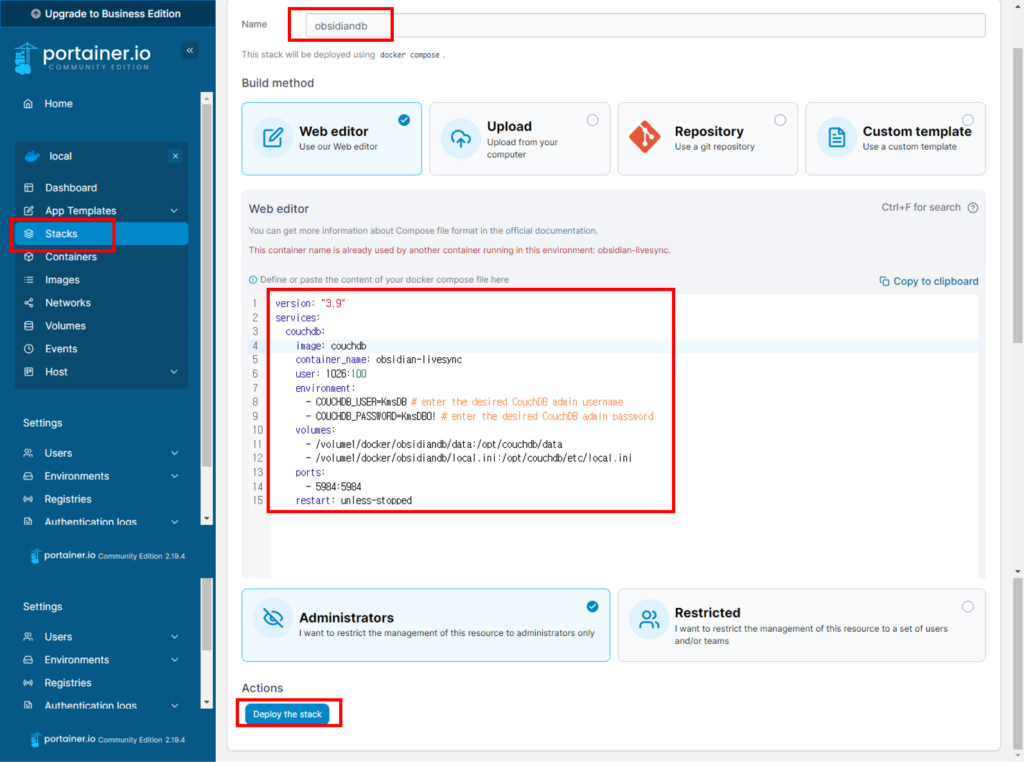This screenshot has width=1024, height=762.
Task: Select the Custom template radio button
Action: coord(968,120)
